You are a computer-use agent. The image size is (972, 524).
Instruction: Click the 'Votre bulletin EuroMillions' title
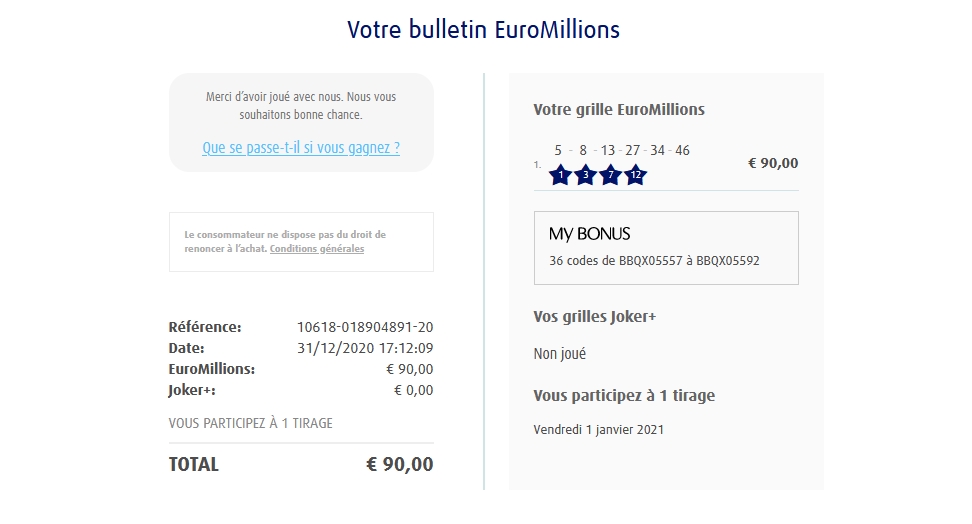(x=484, y=30)
